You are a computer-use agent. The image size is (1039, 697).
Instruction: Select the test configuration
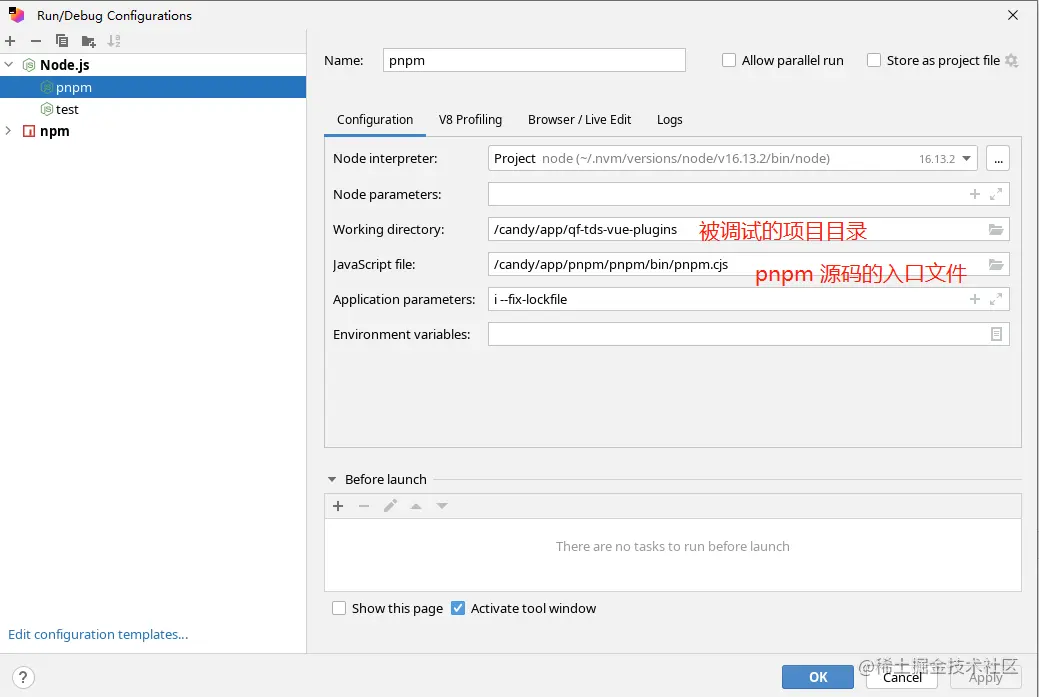[x=153, y=109]
